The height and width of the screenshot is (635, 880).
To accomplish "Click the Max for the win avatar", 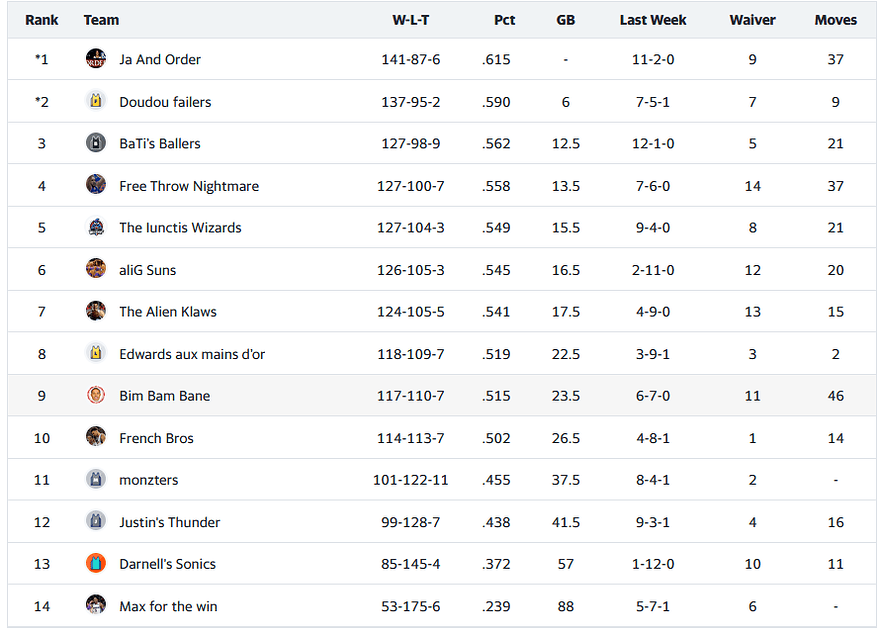I will 96,605.
